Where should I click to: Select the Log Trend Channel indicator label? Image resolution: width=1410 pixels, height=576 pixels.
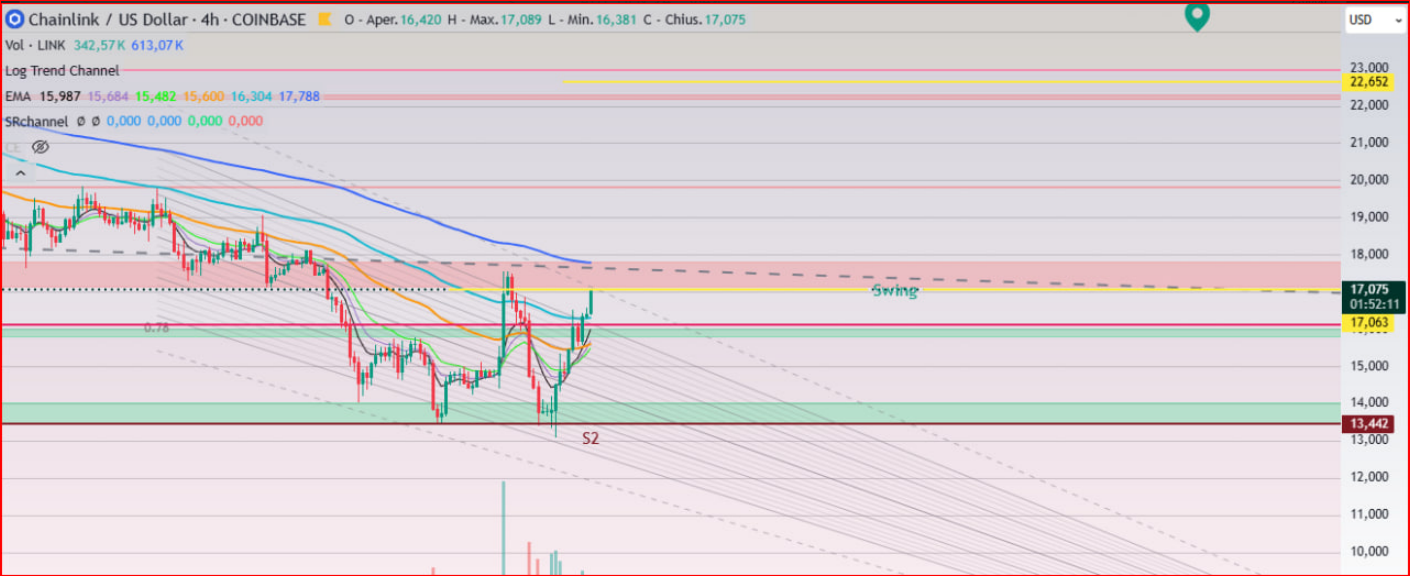click(x=62, y=71)
